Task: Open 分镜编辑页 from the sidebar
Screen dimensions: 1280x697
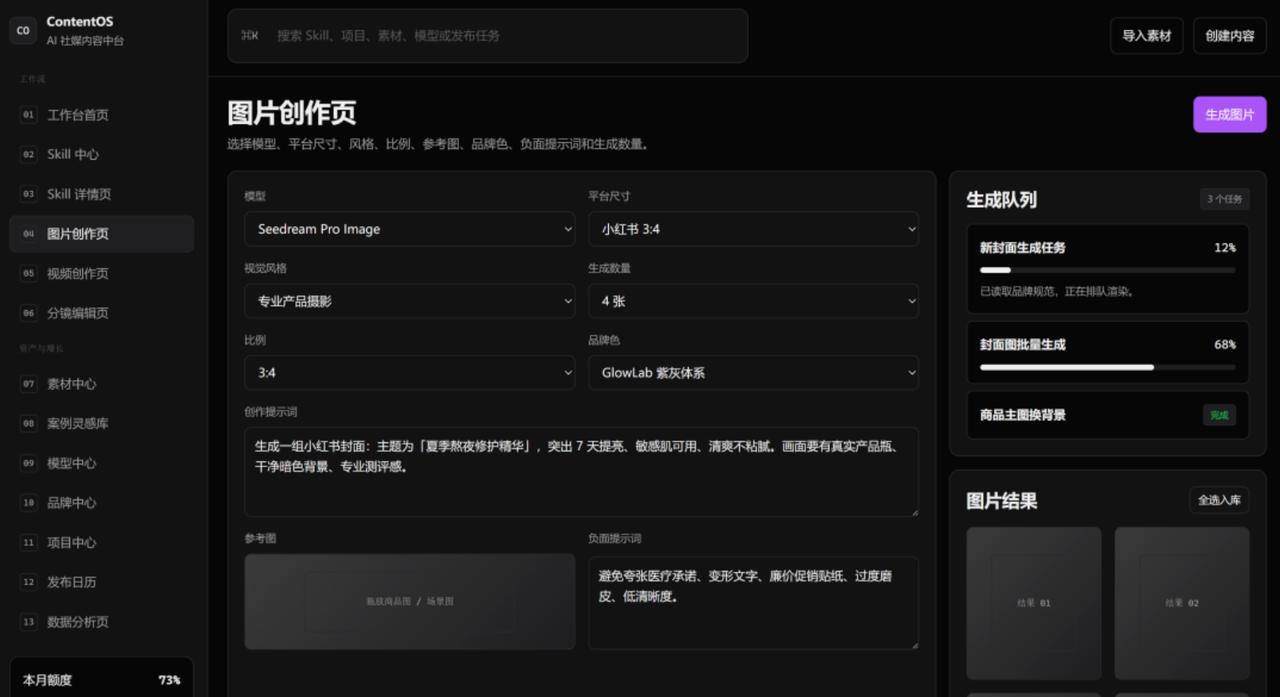Action: [101, 313]
